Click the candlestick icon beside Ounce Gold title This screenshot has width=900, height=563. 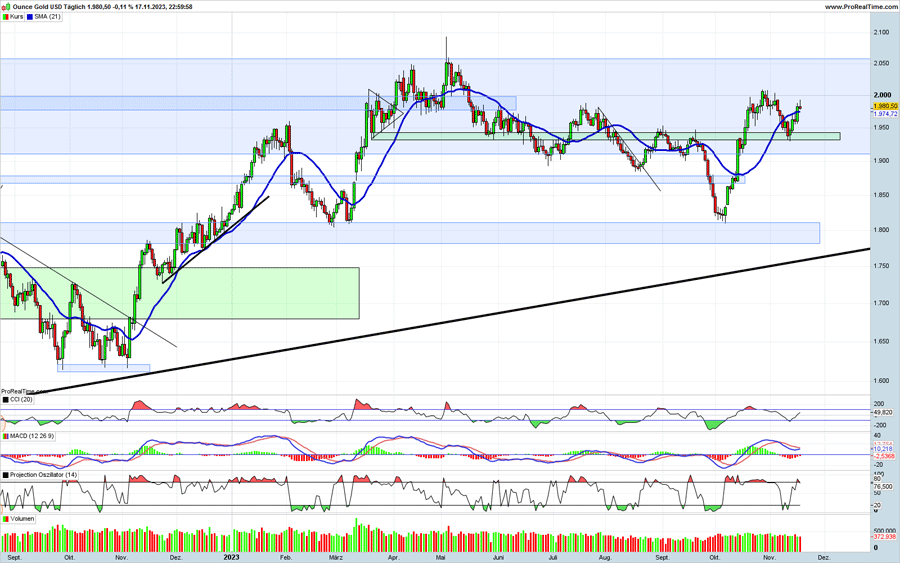(5, 6)
